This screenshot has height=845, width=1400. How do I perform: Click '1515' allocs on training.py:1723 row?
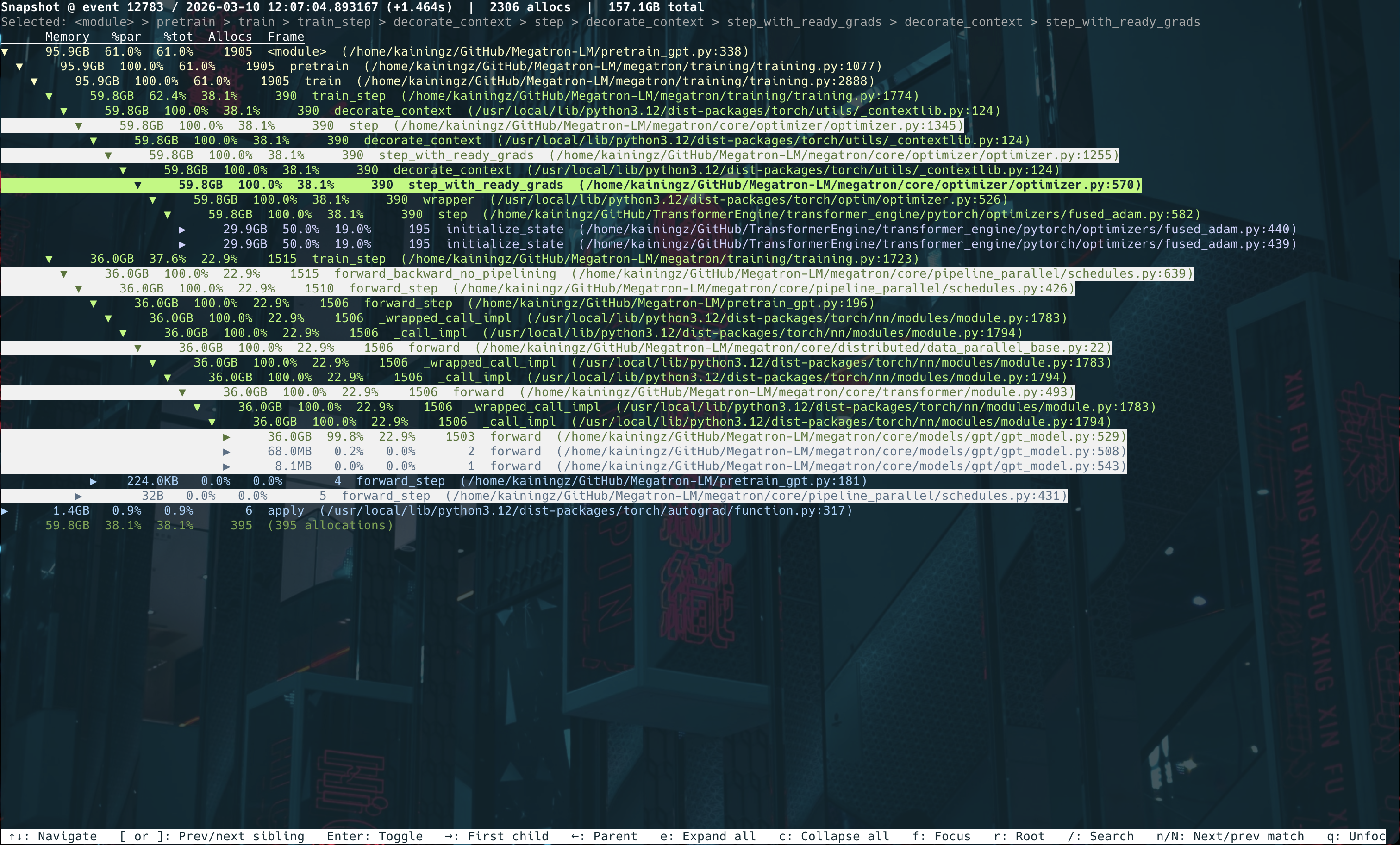click(x=282, y=259)
